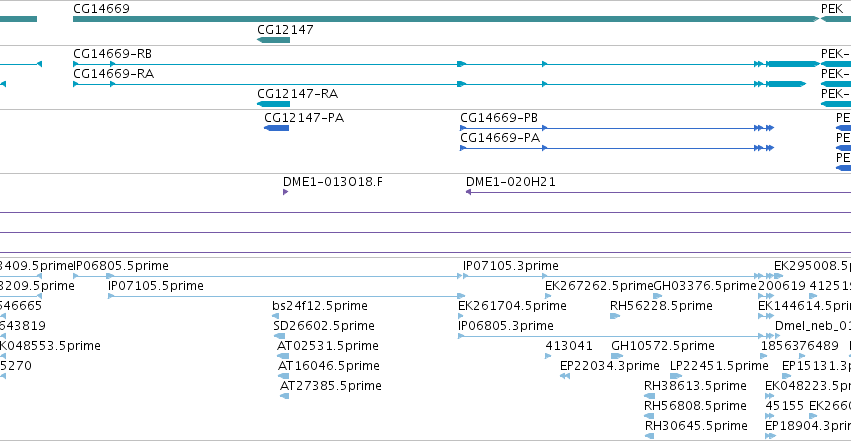Select the DME1-020H21 clone feature
Image resolution: width=851 pixels, height=441 pixels.
coord(658,192)
